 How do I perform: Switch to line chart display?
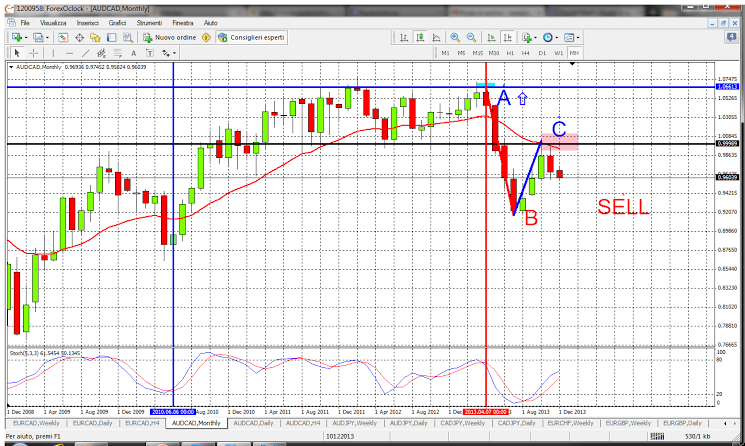436,37
